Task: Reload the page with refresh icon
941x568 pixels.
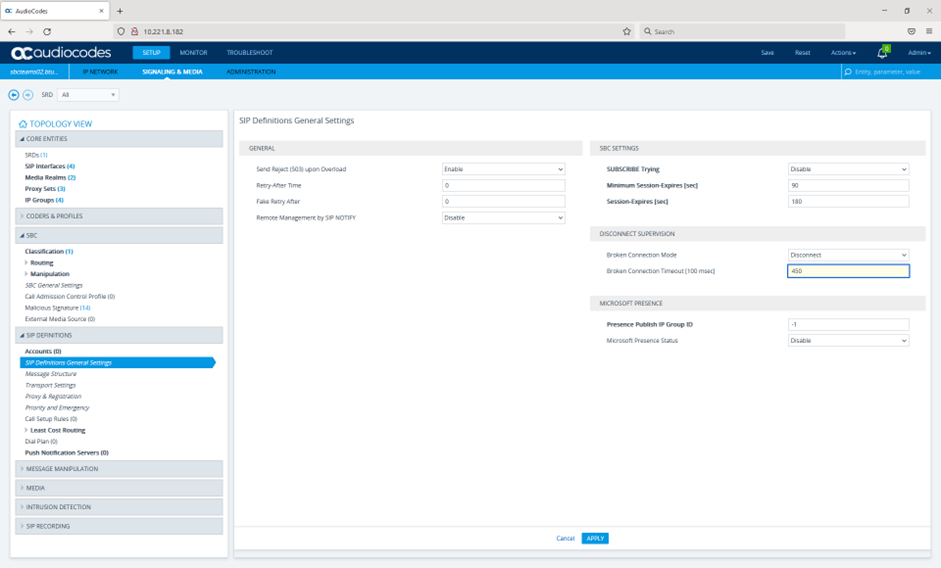Action: point(47,31)
